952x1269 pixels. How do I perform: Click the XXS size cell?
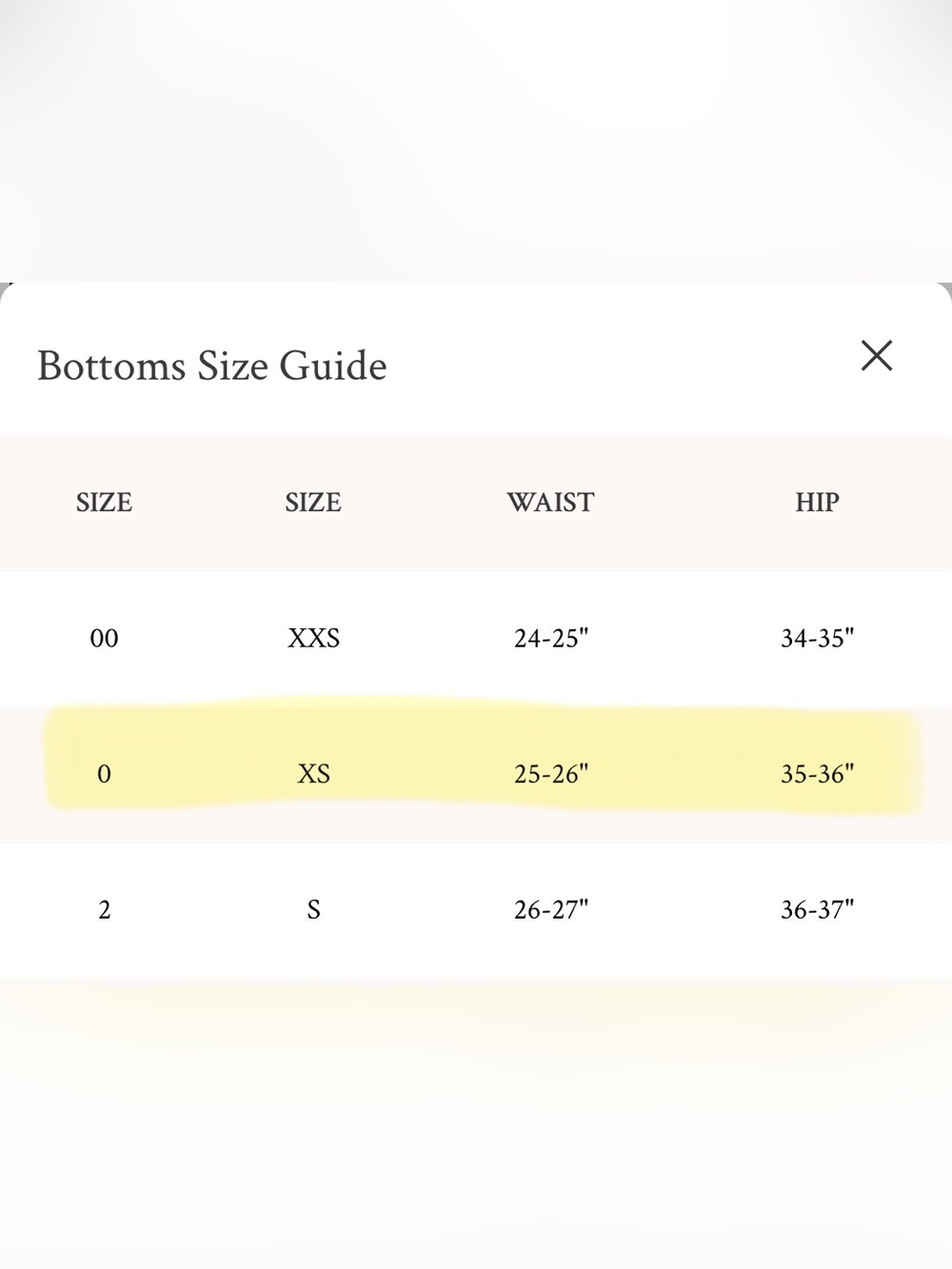(x=313, y=639)
